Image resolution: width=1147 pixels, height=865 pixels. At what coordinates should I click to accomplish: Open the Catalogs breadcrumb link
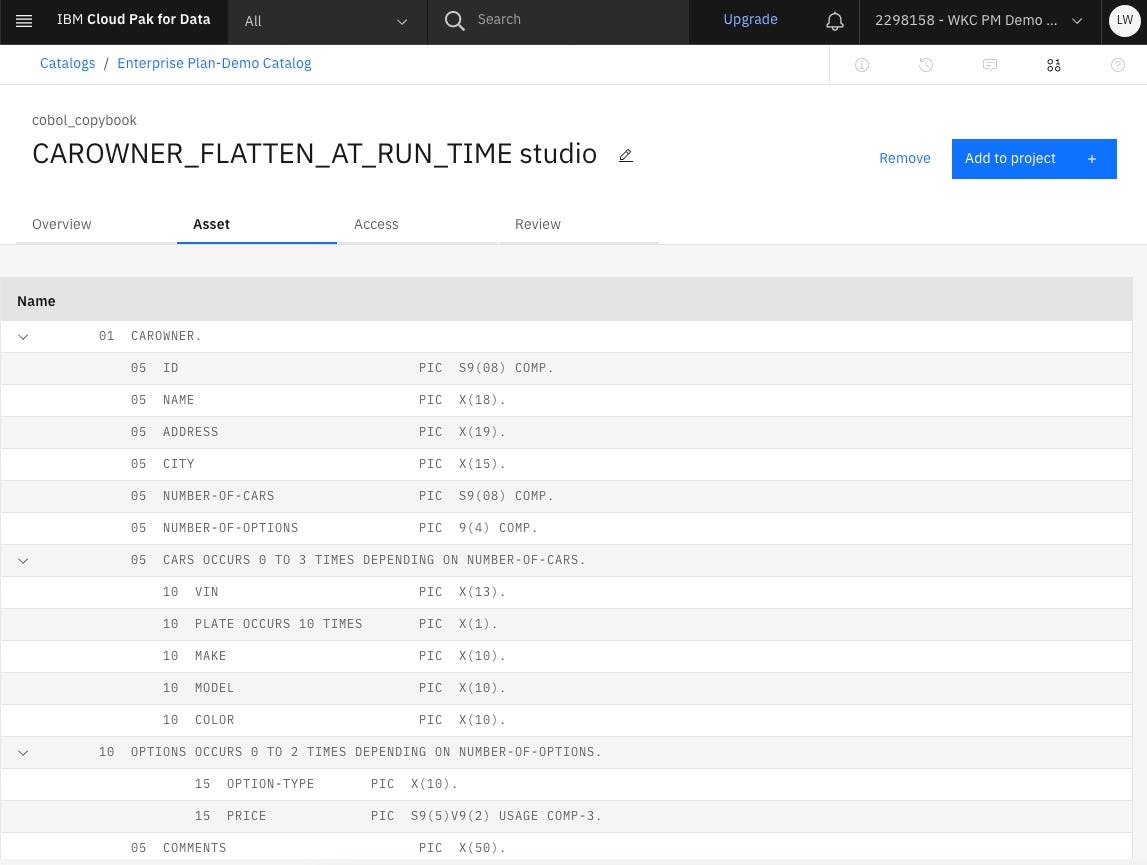[x=67, y=63]
